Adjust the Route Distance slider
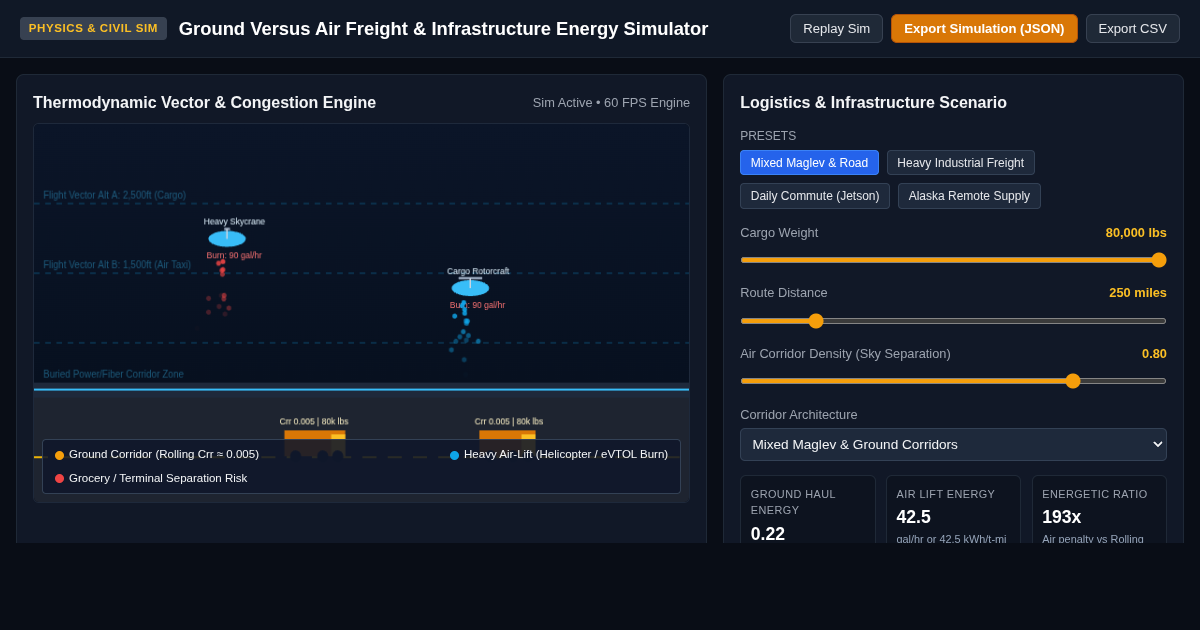 [x=953, y=321]
